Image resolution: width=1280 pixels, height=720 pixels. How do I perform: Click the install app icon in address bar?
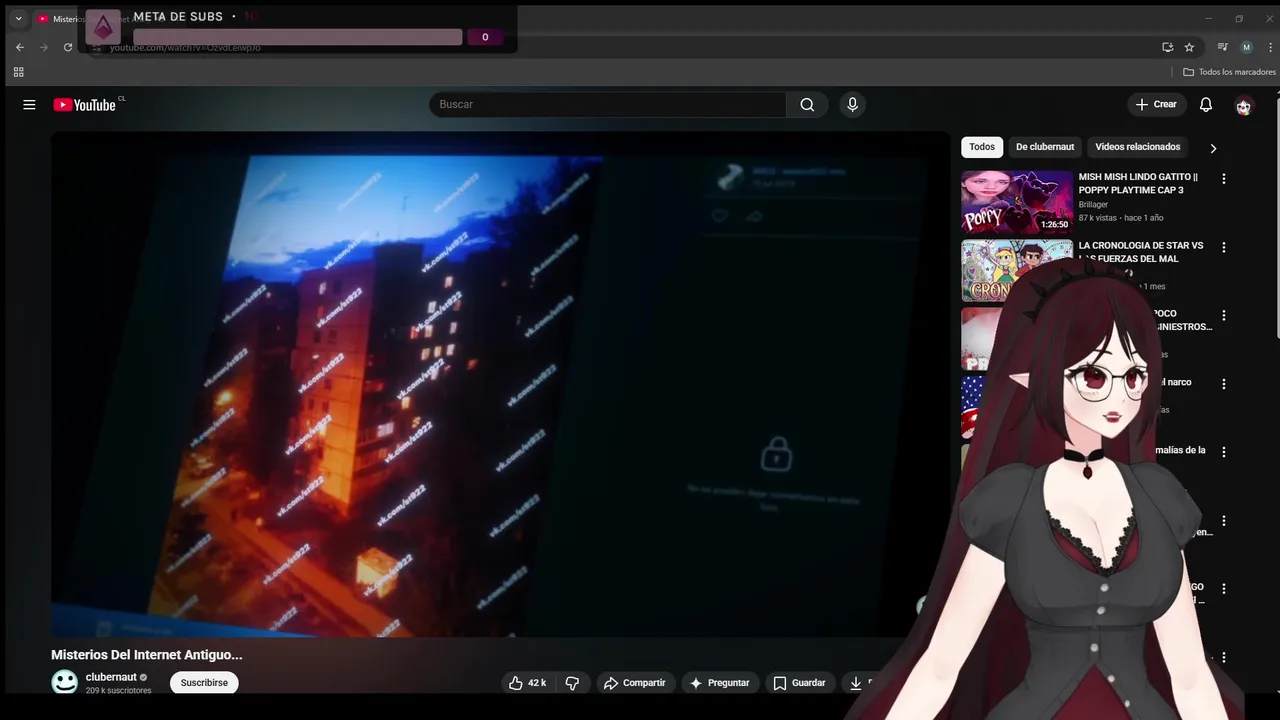click(1167, 47)
